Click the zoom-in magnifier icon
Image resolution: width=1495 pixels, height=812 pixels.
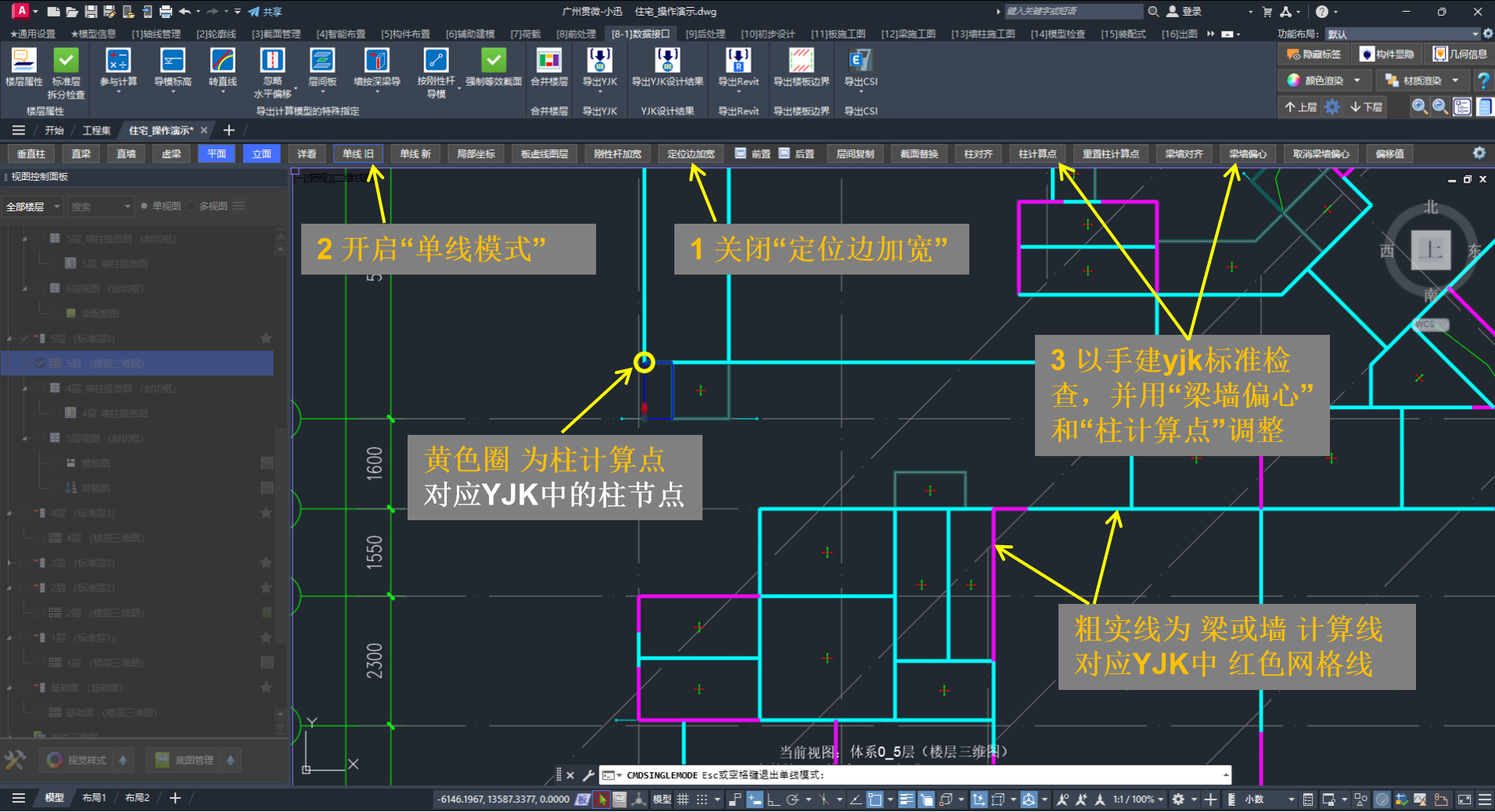coord(1419,107)
